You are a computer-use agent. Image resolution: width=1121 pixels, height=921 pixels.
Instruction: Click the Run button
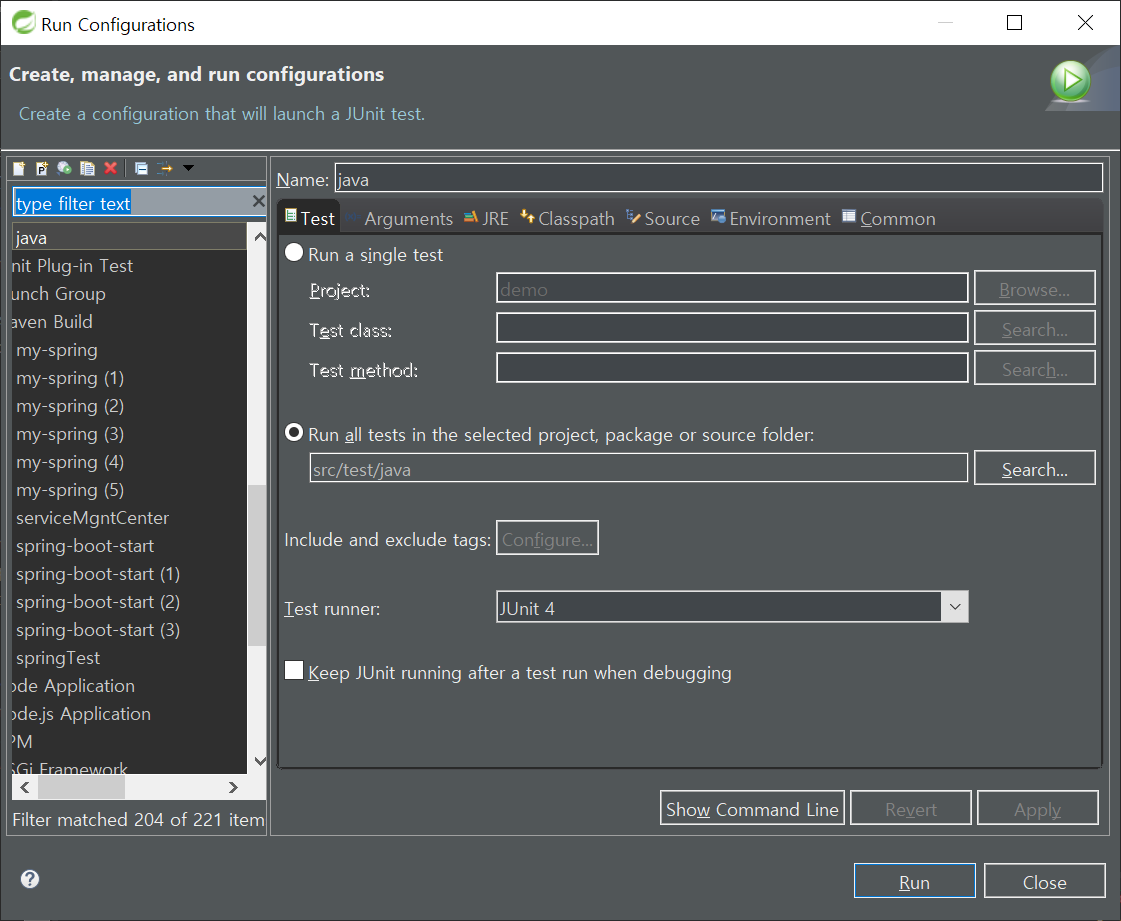[x=914, y=881]
